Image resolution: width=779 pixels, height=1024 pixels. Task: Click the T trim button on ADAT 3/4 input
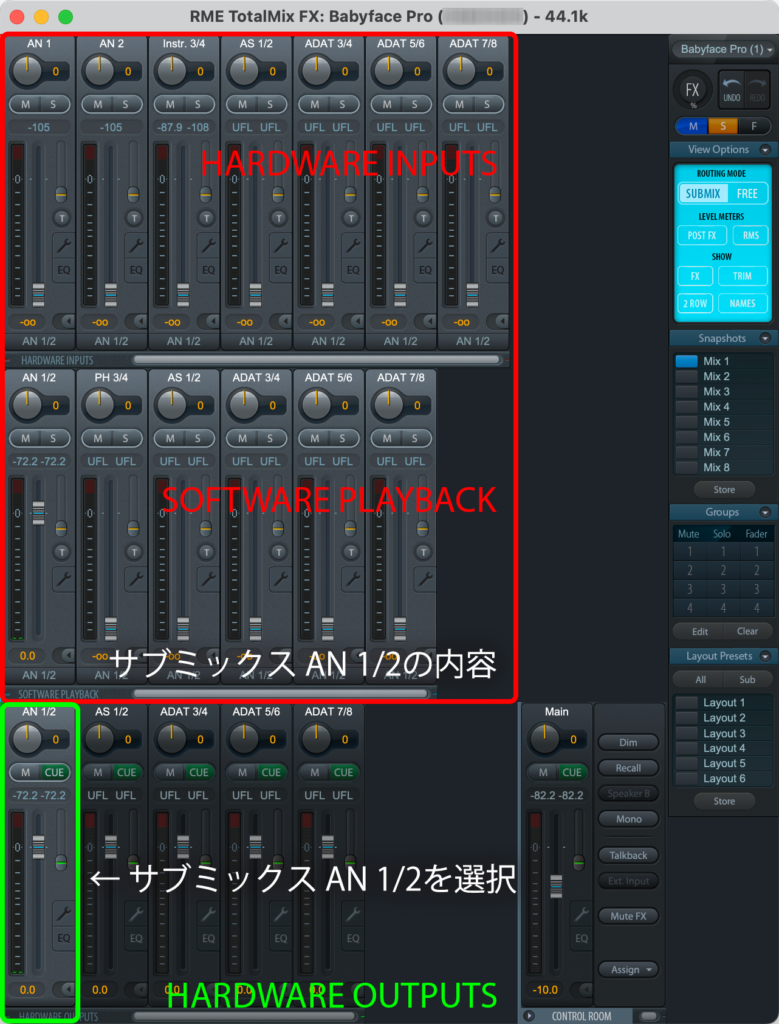(x=351, y=218)
